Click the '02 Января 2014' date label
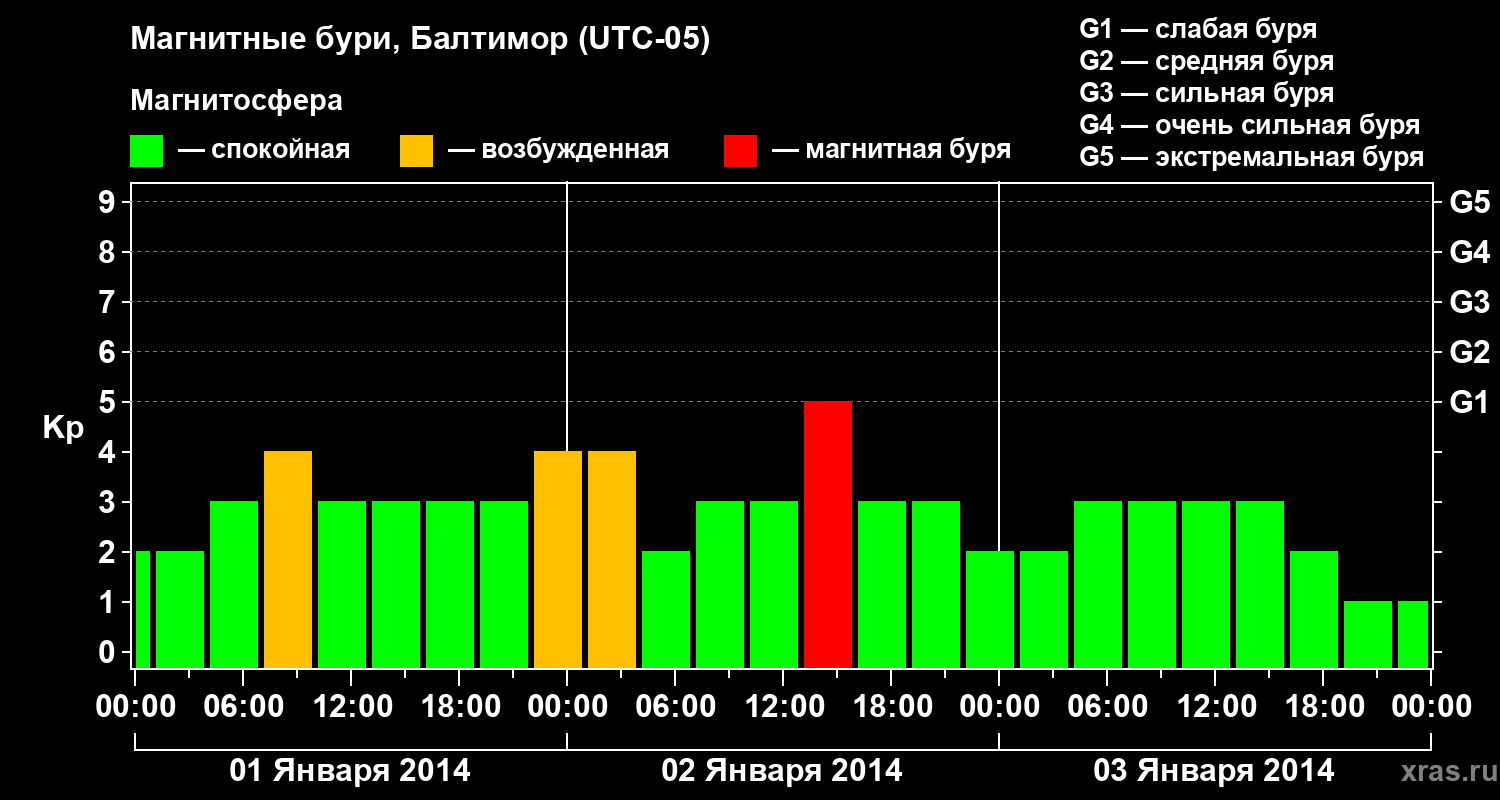This screenshot has height=800, width=1500. pos(782,771)
